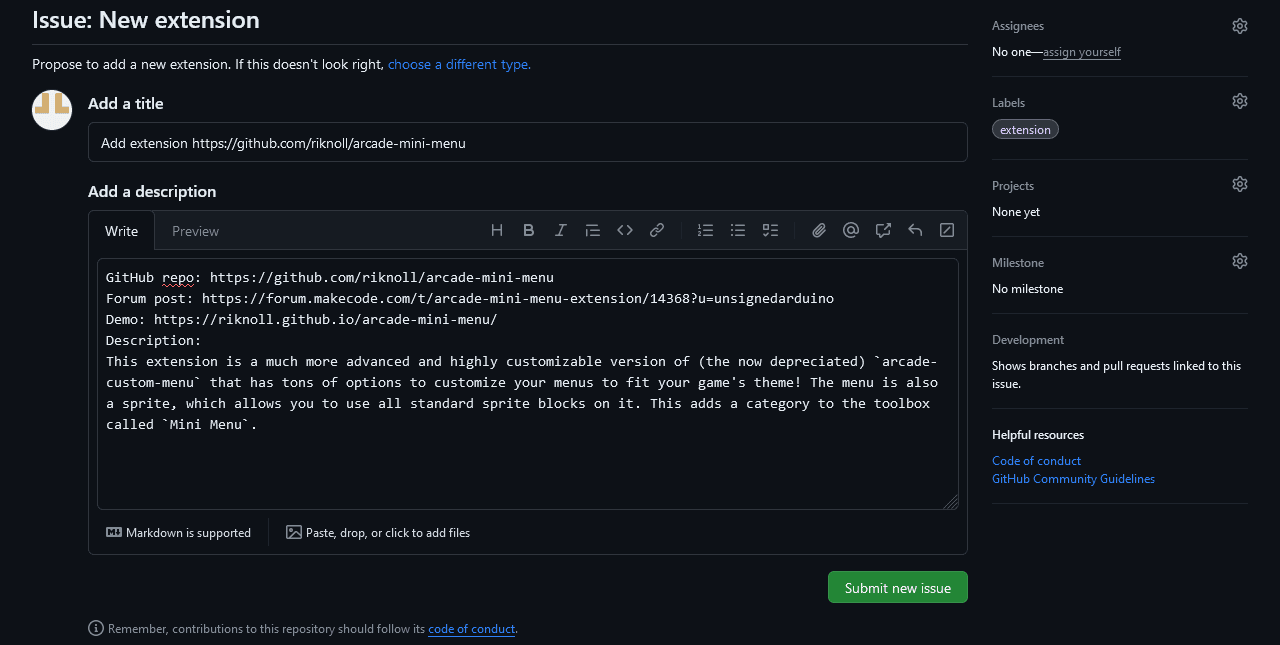Insert a heading with the H icon
1280x645 pixels.
pos(497,230)
